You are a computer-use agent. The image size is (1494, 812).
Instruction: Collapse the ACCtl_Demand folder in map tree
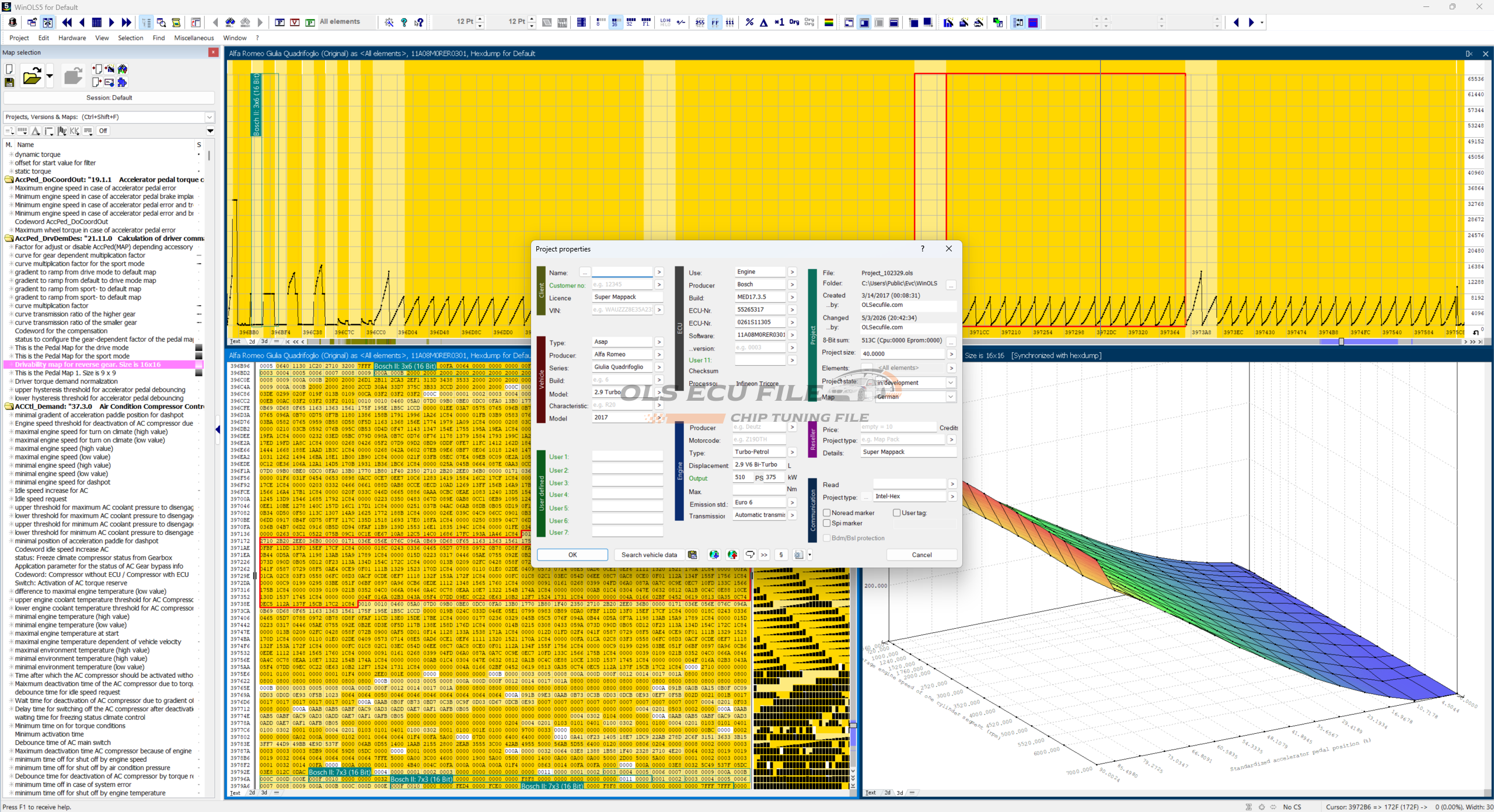[9, 407]
